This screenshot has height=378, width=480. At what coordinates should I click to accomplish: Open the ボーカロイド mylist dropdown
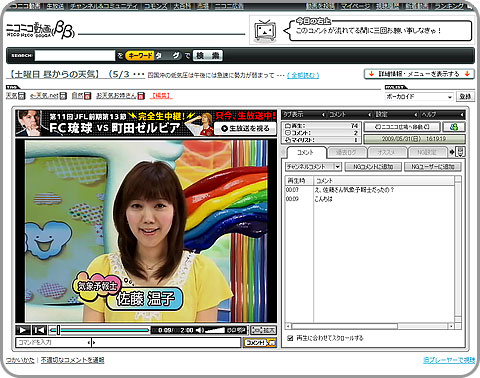pos(419,97)
